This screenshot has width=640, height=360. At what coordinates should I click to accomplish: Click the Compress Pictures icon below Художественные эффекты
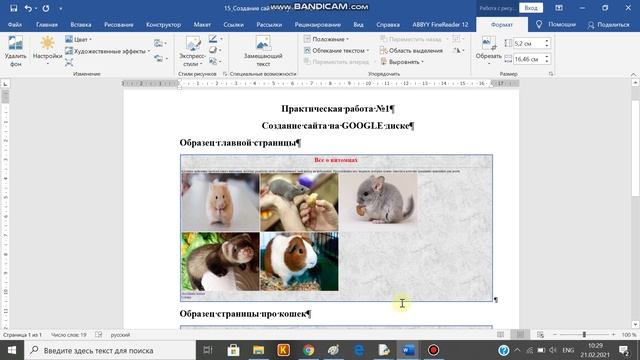[69, 62]
